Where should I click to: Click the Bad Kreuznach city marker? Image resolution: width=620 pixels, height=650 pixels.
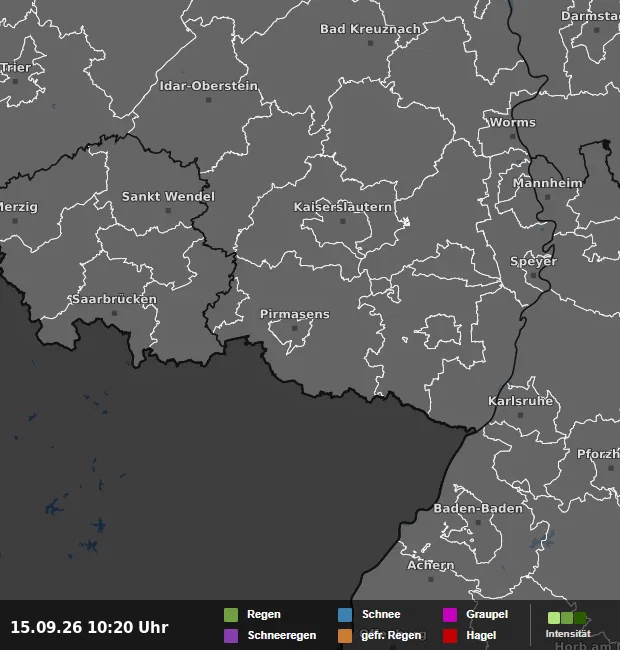tap(371, 43)
